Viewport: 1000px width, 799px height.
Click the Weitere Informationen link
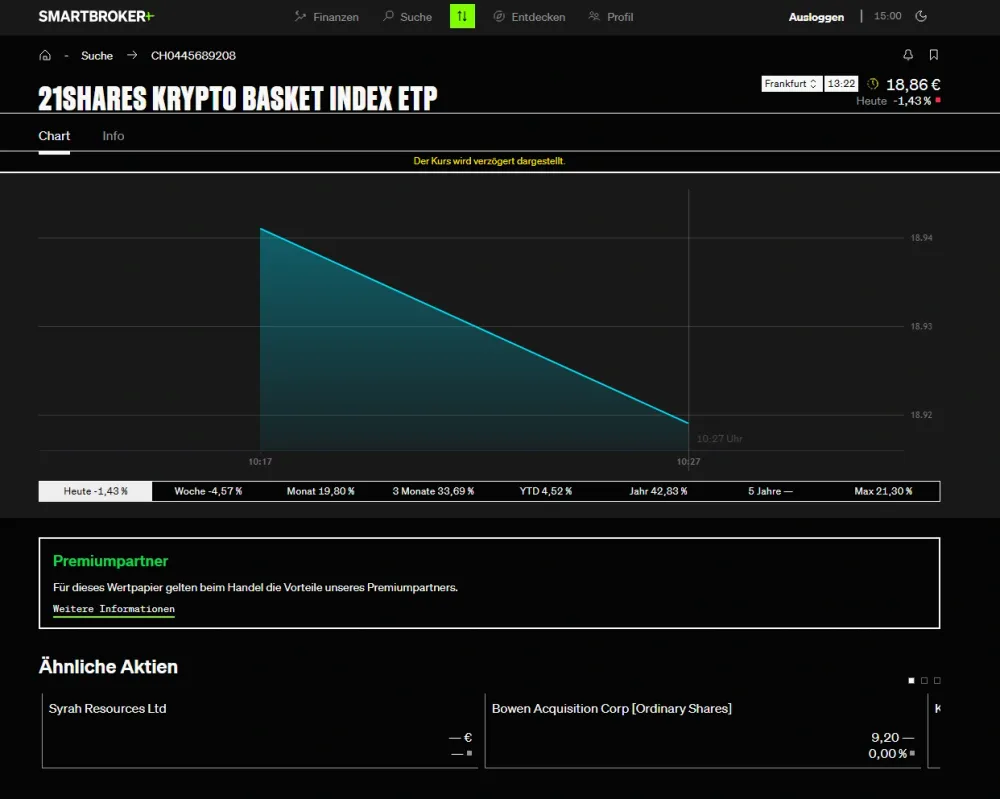[114, 609]
